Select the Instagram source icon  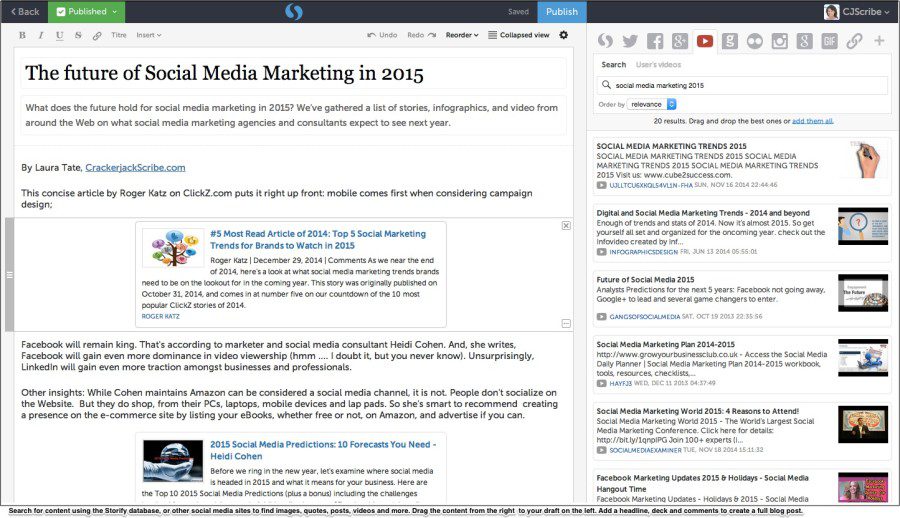[x=779, y=41]
